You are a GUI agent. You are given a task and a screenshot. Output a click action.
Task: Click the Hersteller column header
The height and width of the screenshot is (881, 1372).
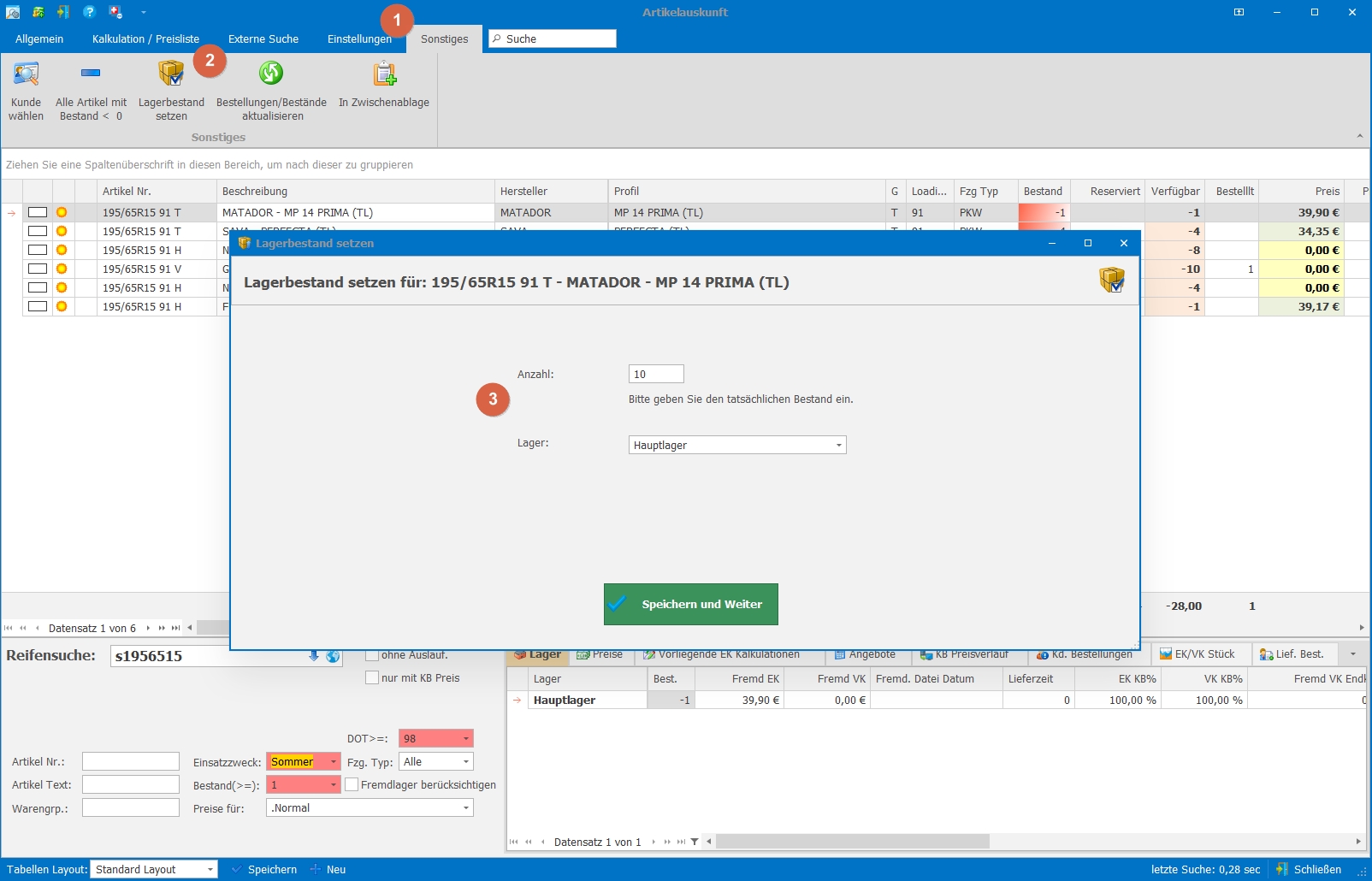click(x=551, y=191)
